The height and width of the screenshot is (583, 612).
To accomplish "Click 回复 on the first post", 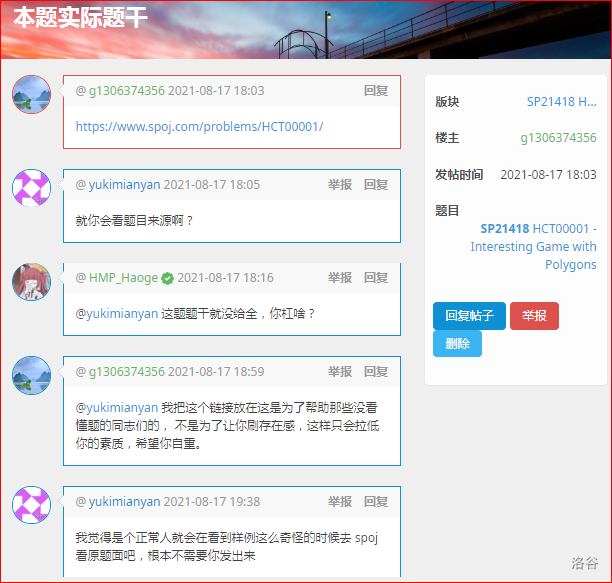I will [x=376, y=91].
